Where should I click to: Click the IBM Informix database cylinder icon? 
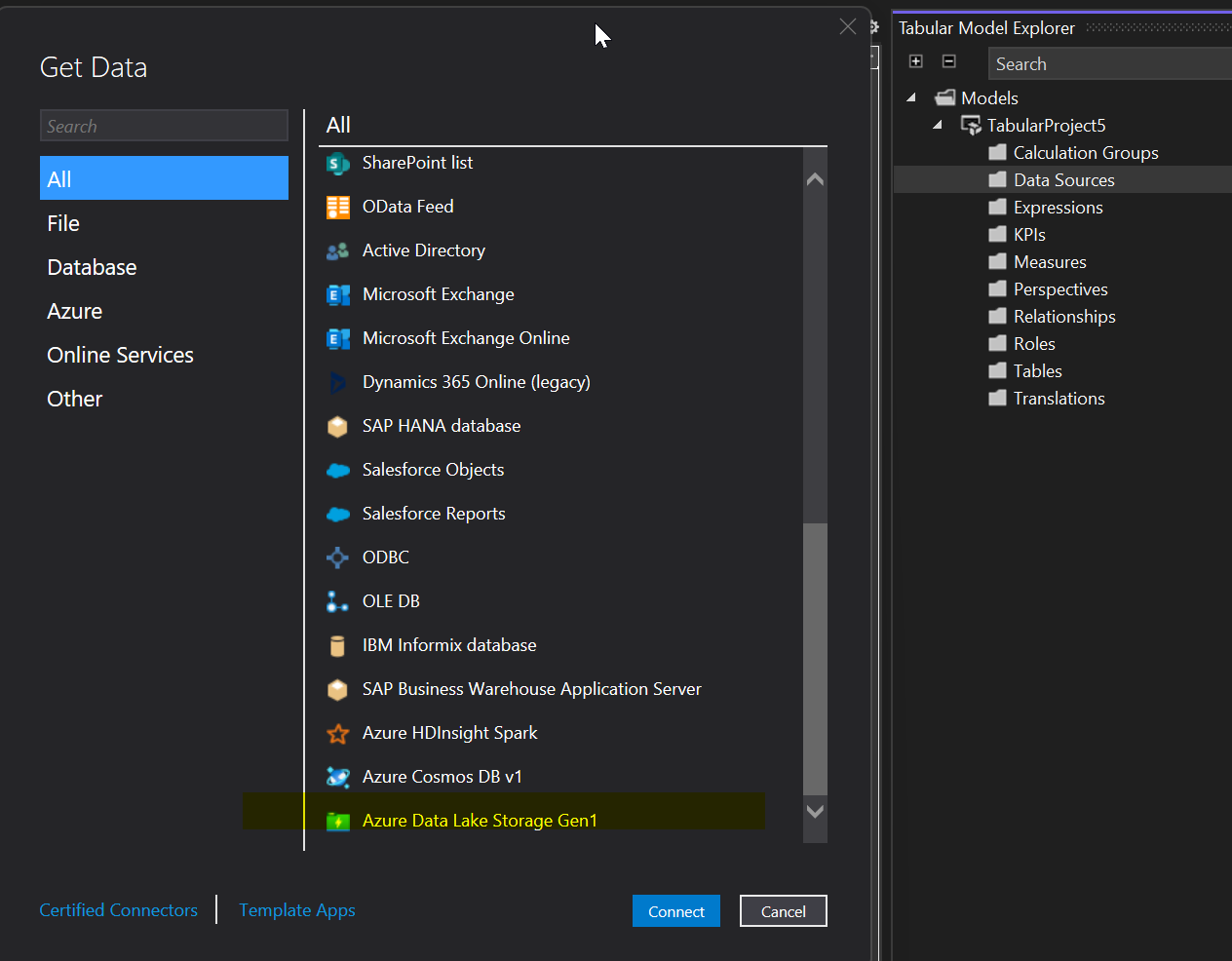337,645
